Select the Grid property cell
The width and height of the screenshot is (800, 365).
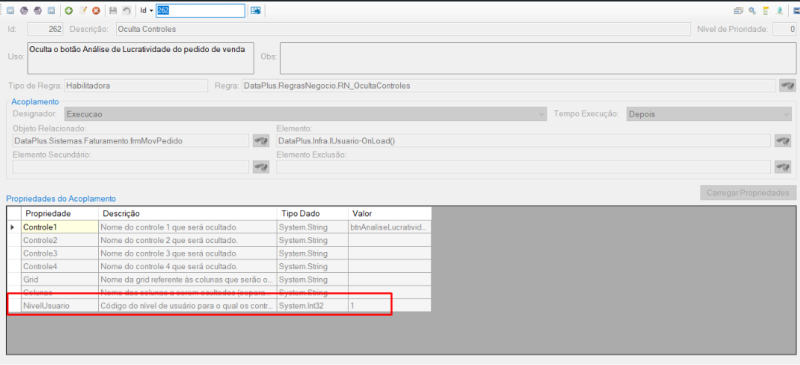pyautogui.click(x=60, y=280)
